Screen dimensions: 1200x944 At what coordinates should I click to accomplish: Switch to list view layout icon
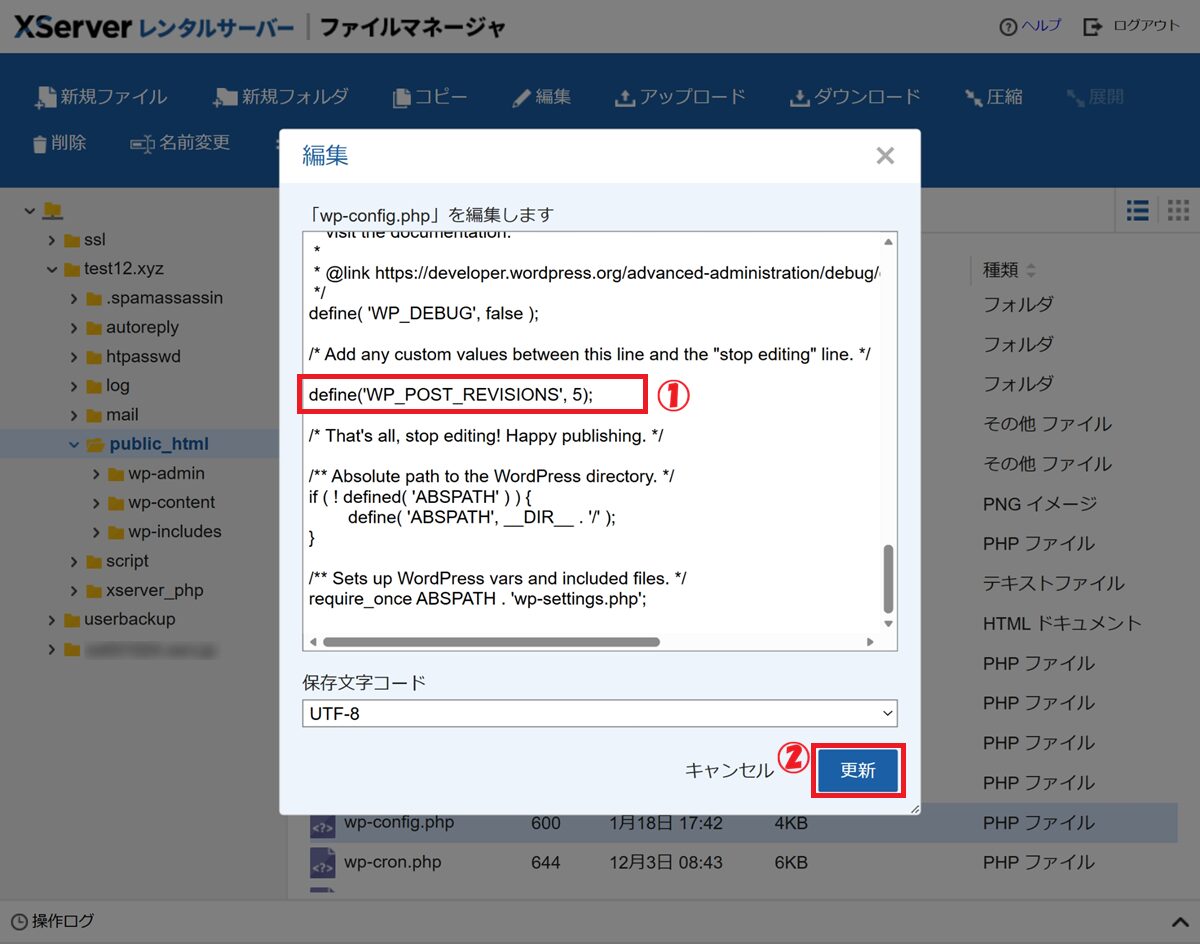pos(1137,210)
